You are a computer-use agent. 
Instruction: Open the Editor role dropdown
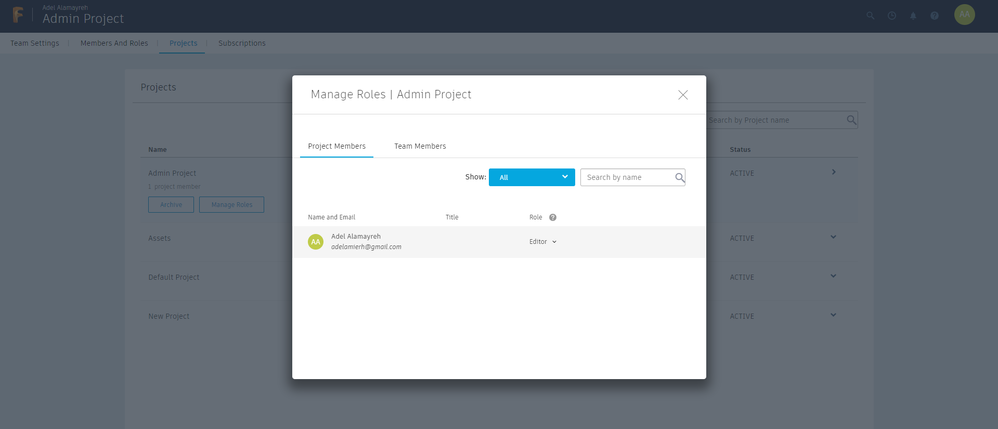point(543,242)
